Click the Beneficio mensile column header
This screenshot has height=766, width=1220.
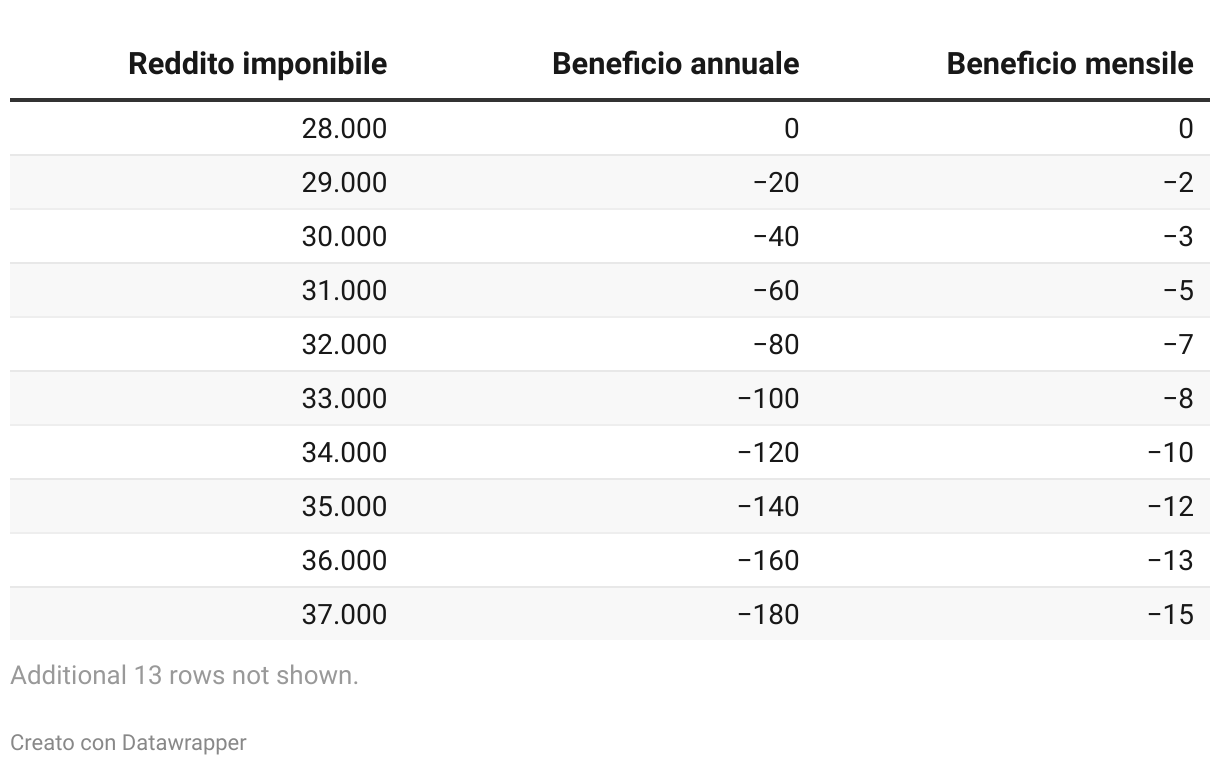pyautogui.click(x=1070, y=64)
